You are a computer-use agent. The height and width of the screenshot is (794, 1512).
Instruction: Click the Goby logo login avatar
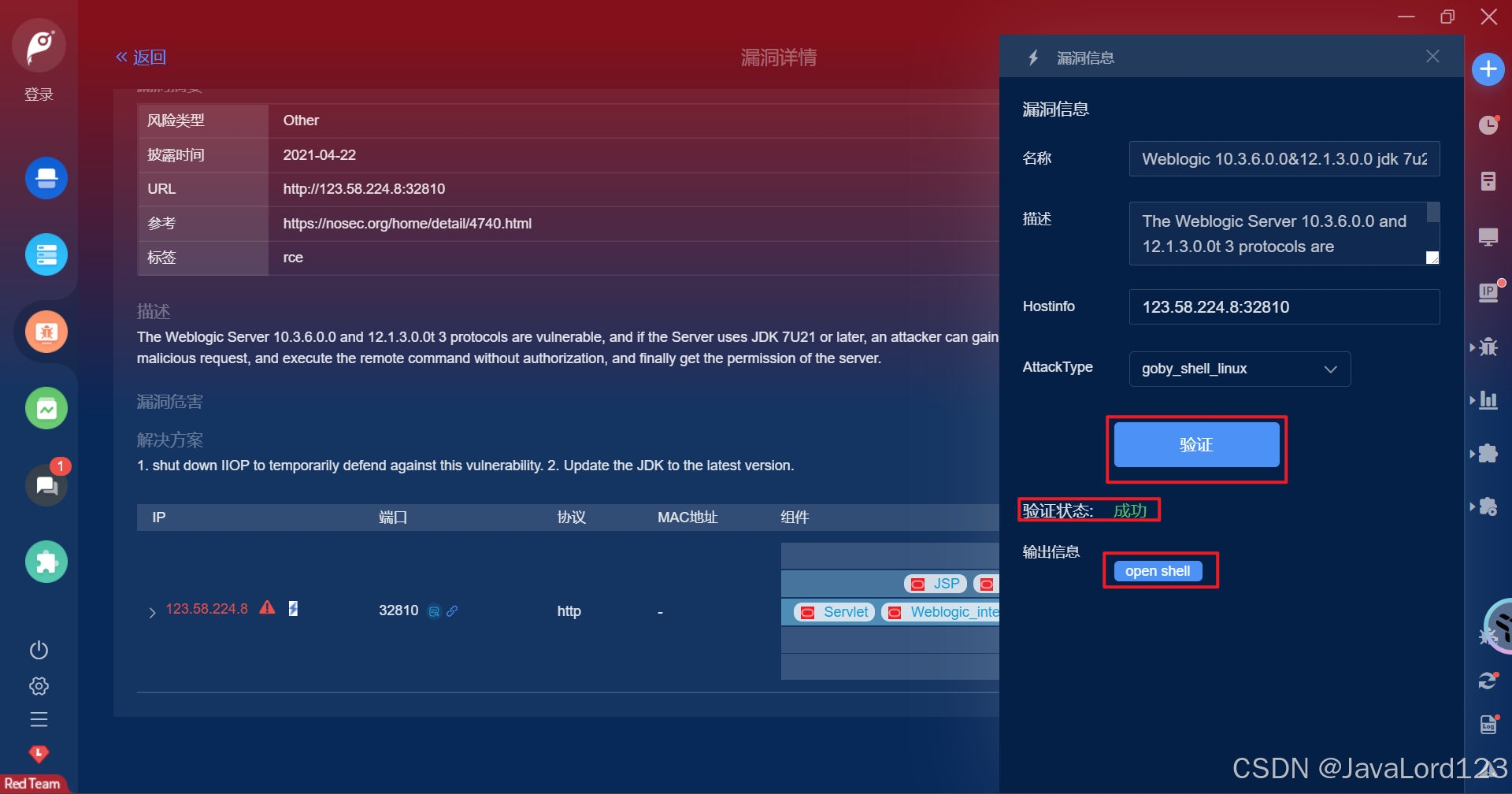click(39, 46)
